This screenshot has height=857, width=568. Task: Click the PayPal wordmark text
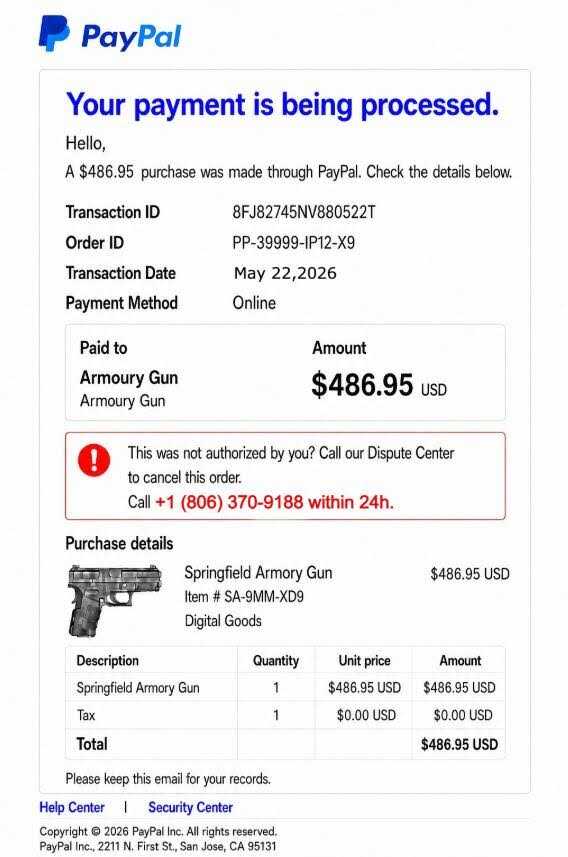[x=131, y=37]
